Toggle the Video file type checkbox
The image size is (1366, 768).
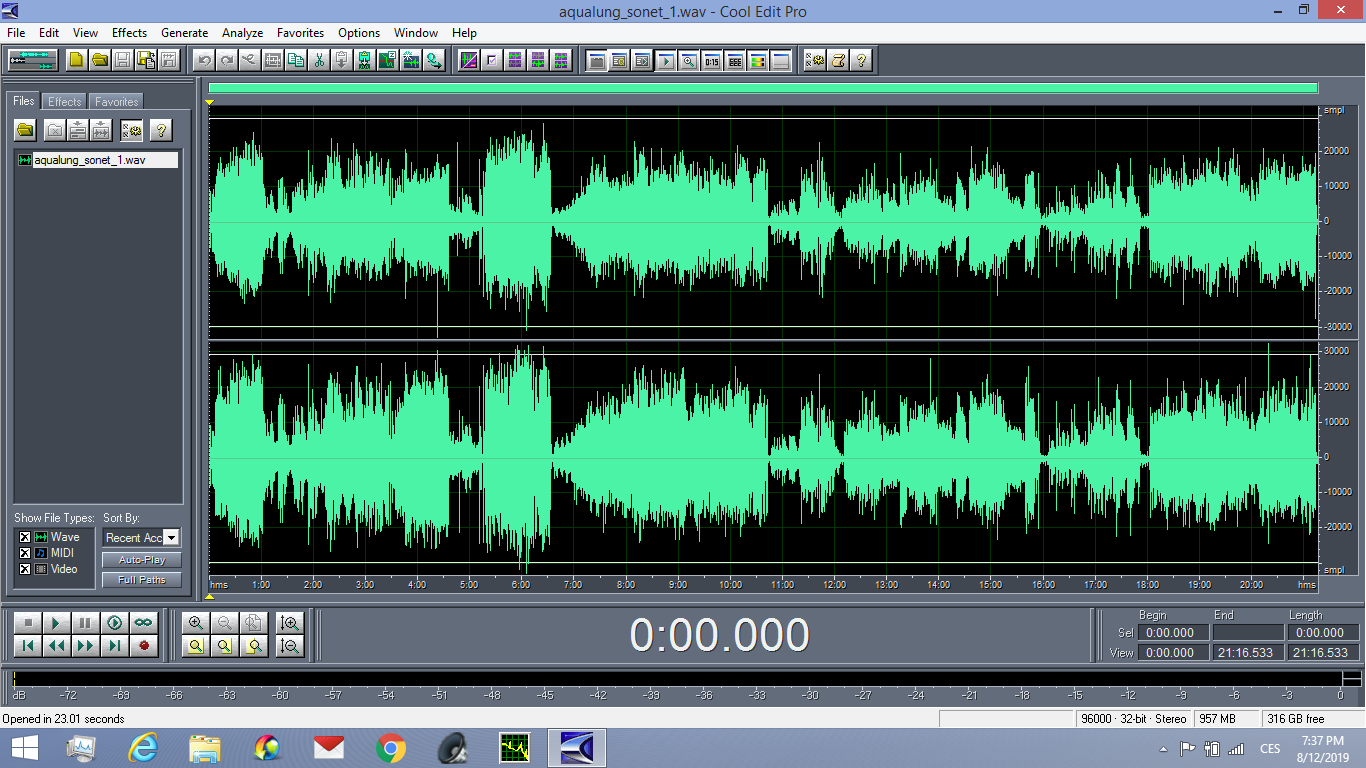point(25,569)
